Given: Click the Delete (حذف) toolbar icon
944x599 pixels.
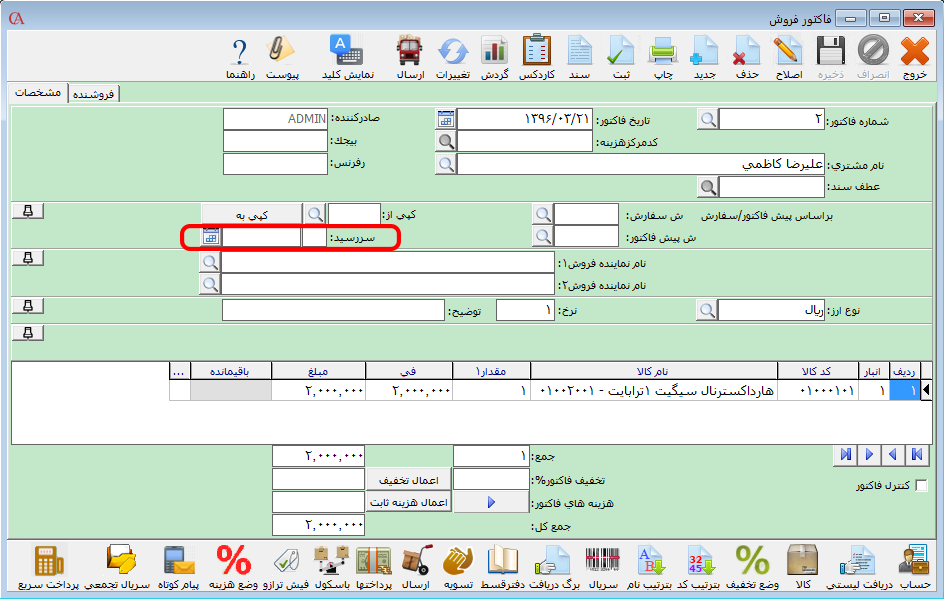Looking at the screenshot, I should point(746,55).
